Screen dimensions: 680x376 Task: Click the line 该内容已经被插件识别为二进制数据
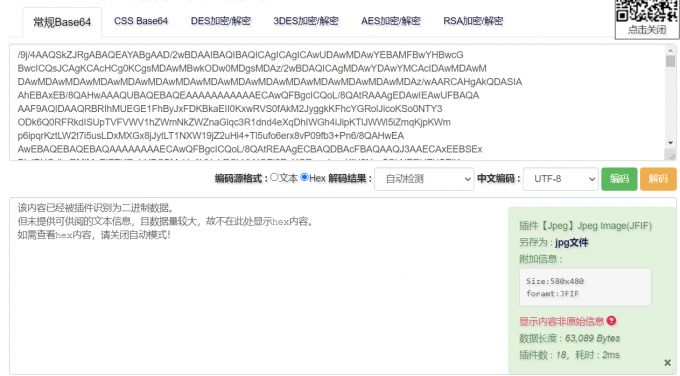point(96,208)
